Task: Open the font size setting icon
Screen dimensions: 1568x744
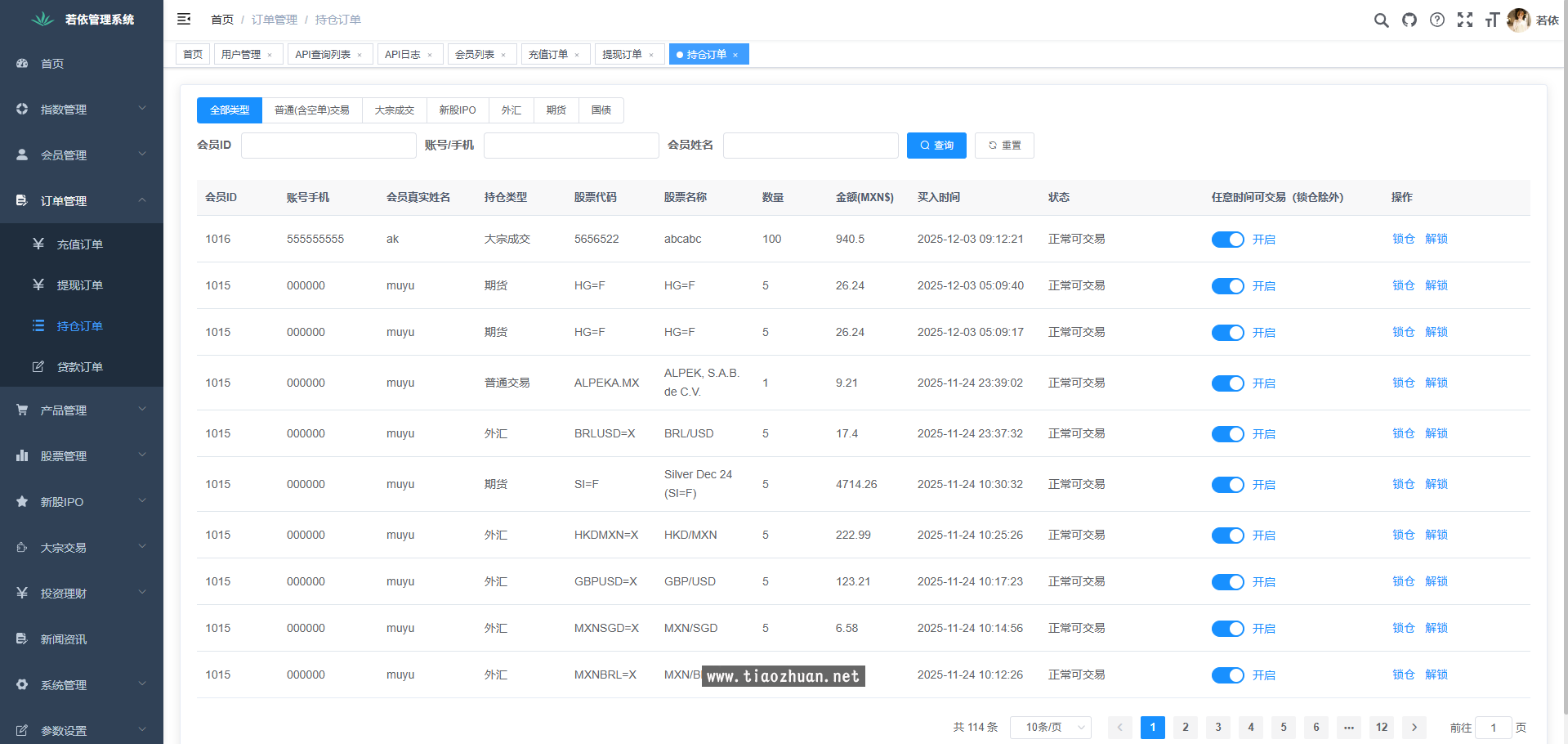Action: tap(1492, 20)
